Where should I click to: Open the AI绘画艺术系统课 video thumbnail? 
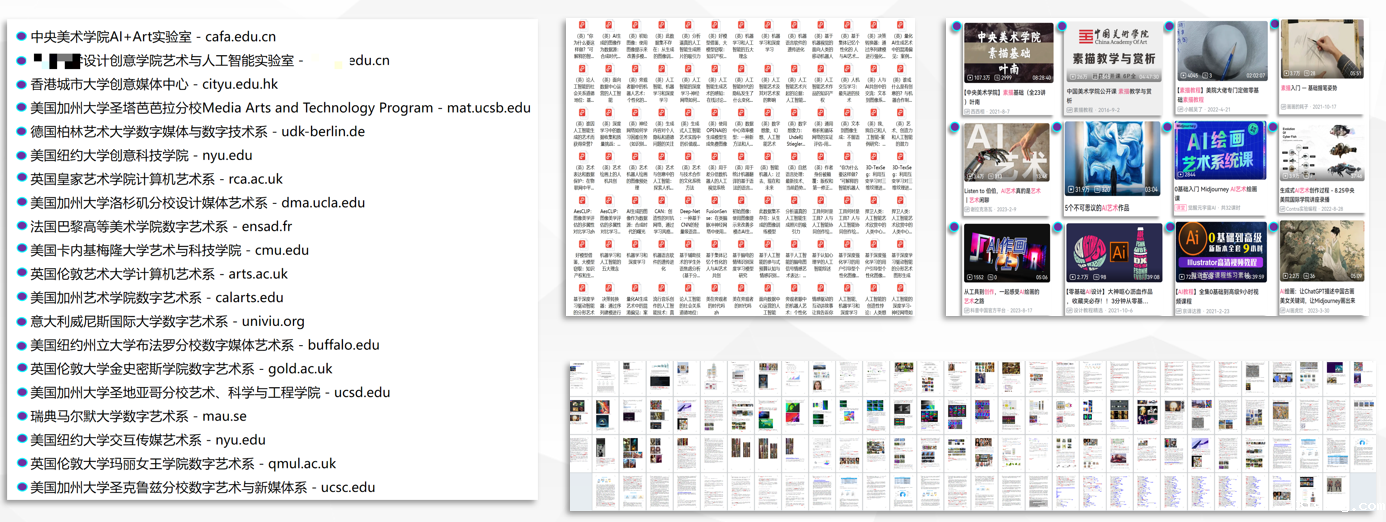pyautogui.click(x=1220, y=152)
